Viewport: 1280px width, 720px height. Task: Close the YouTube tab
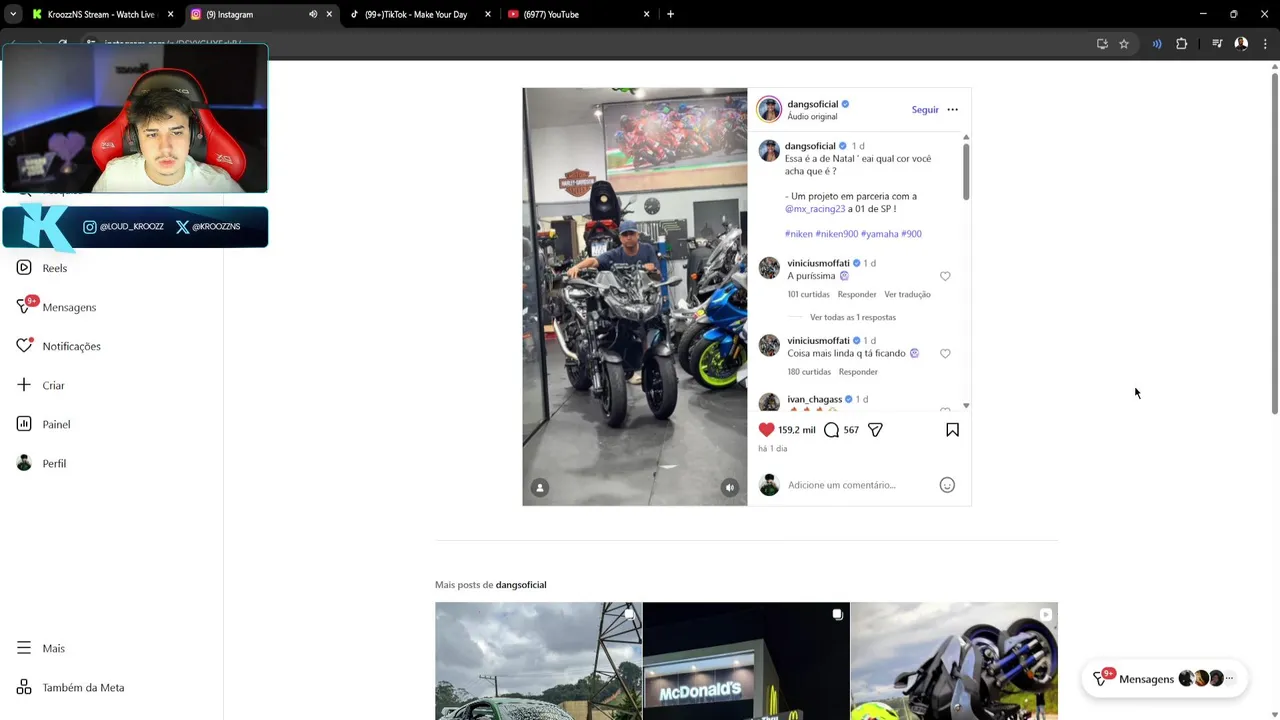647,14
